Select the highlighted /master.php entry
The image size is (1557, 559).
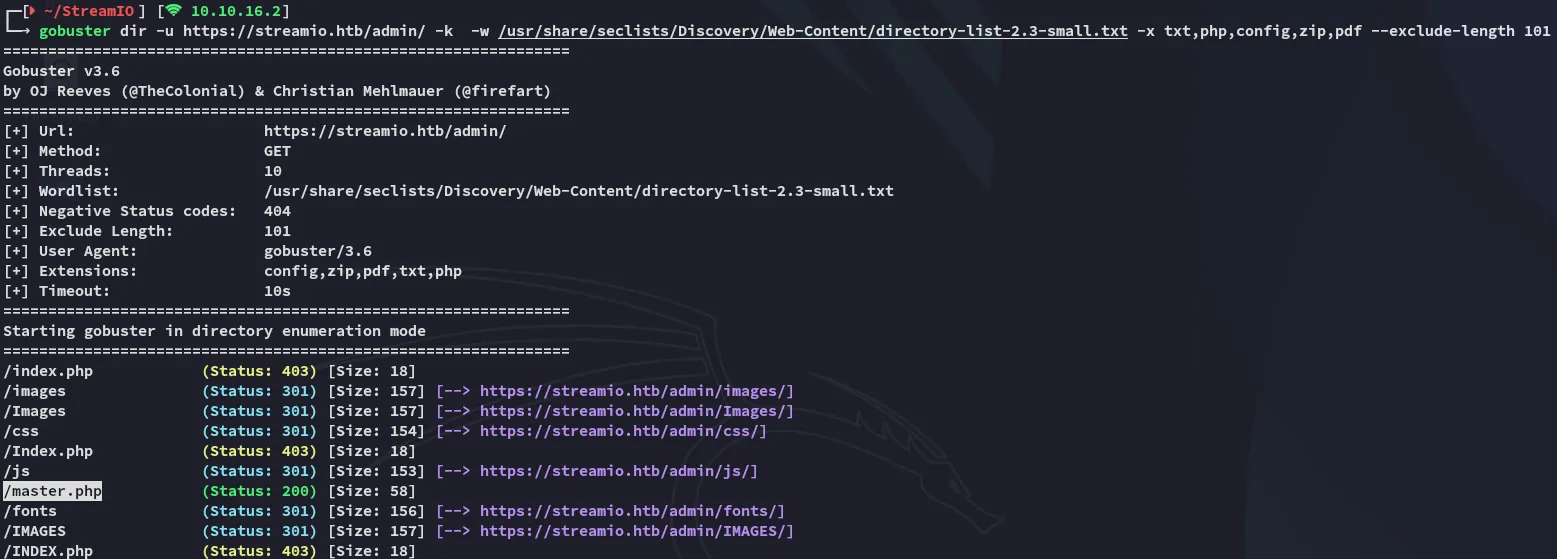tap(53, 491)
